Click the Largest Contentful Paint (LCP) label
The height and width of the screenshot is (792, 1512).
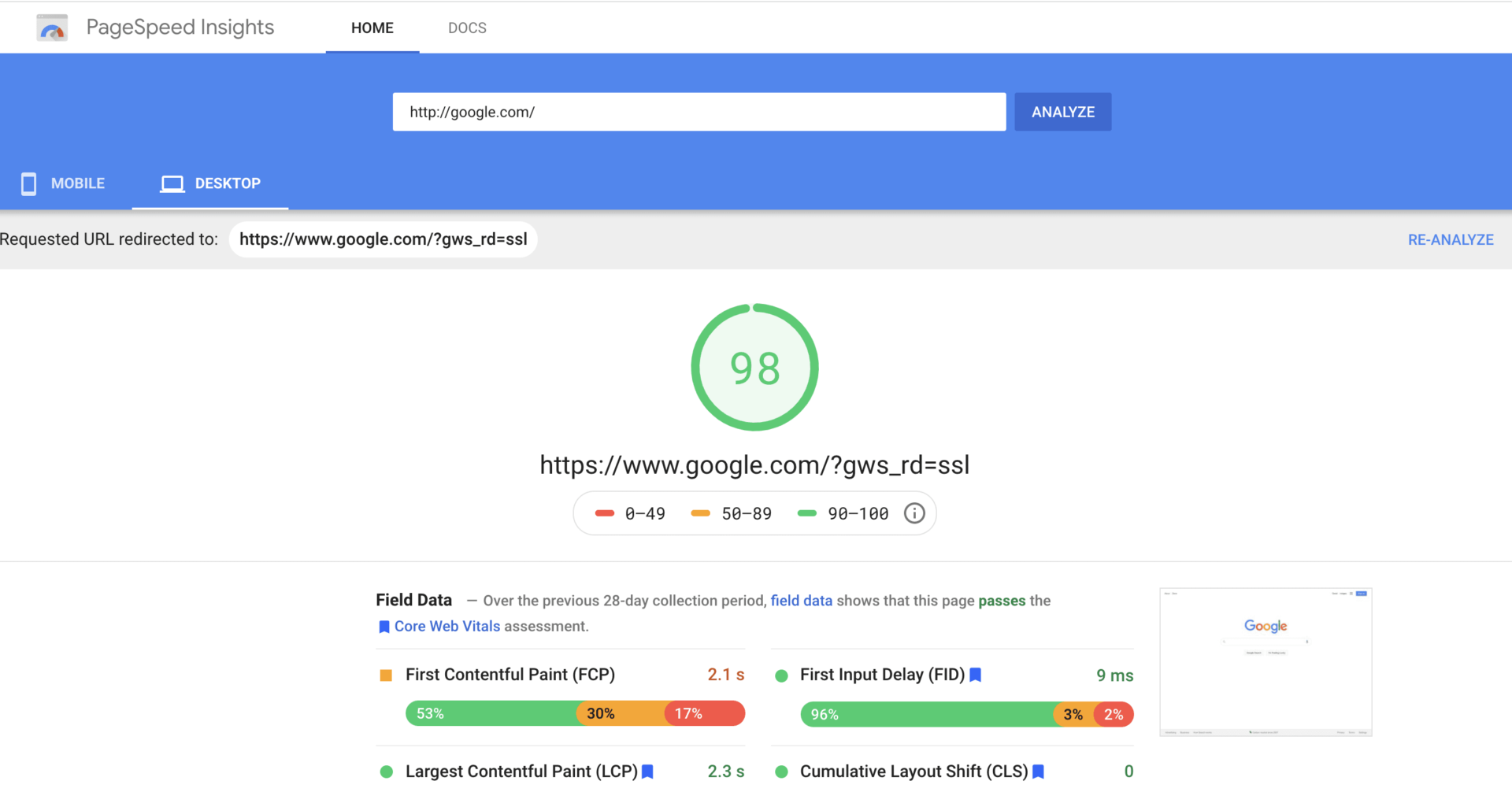[x=521, y=772]
